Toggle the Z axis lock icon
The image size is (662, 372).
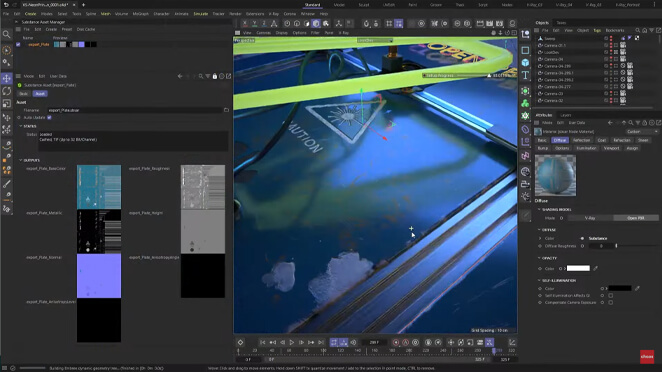[x=264, y=24]
